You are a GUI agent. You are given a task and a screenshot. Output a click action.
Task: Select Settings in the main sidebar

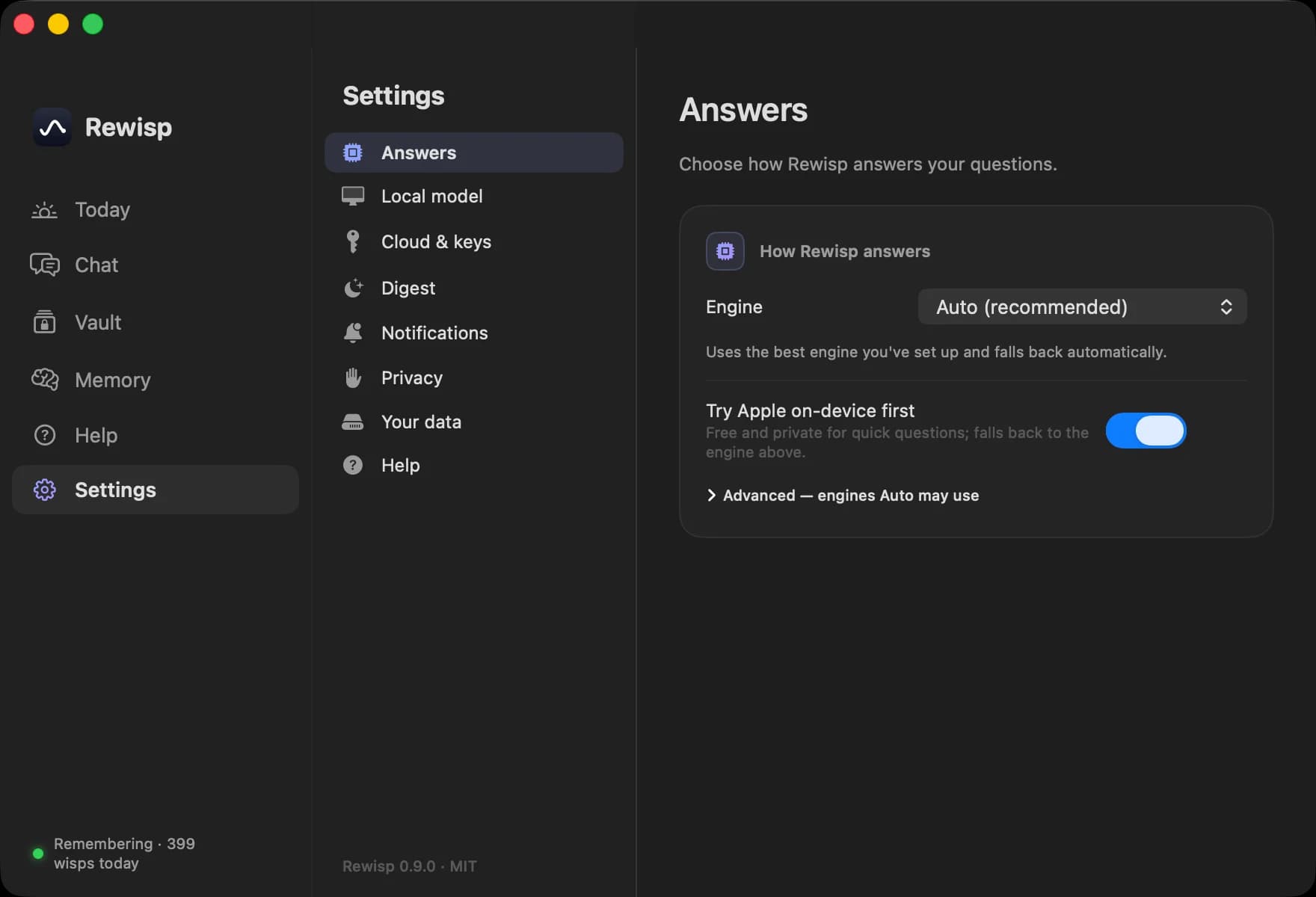(156, 490)
